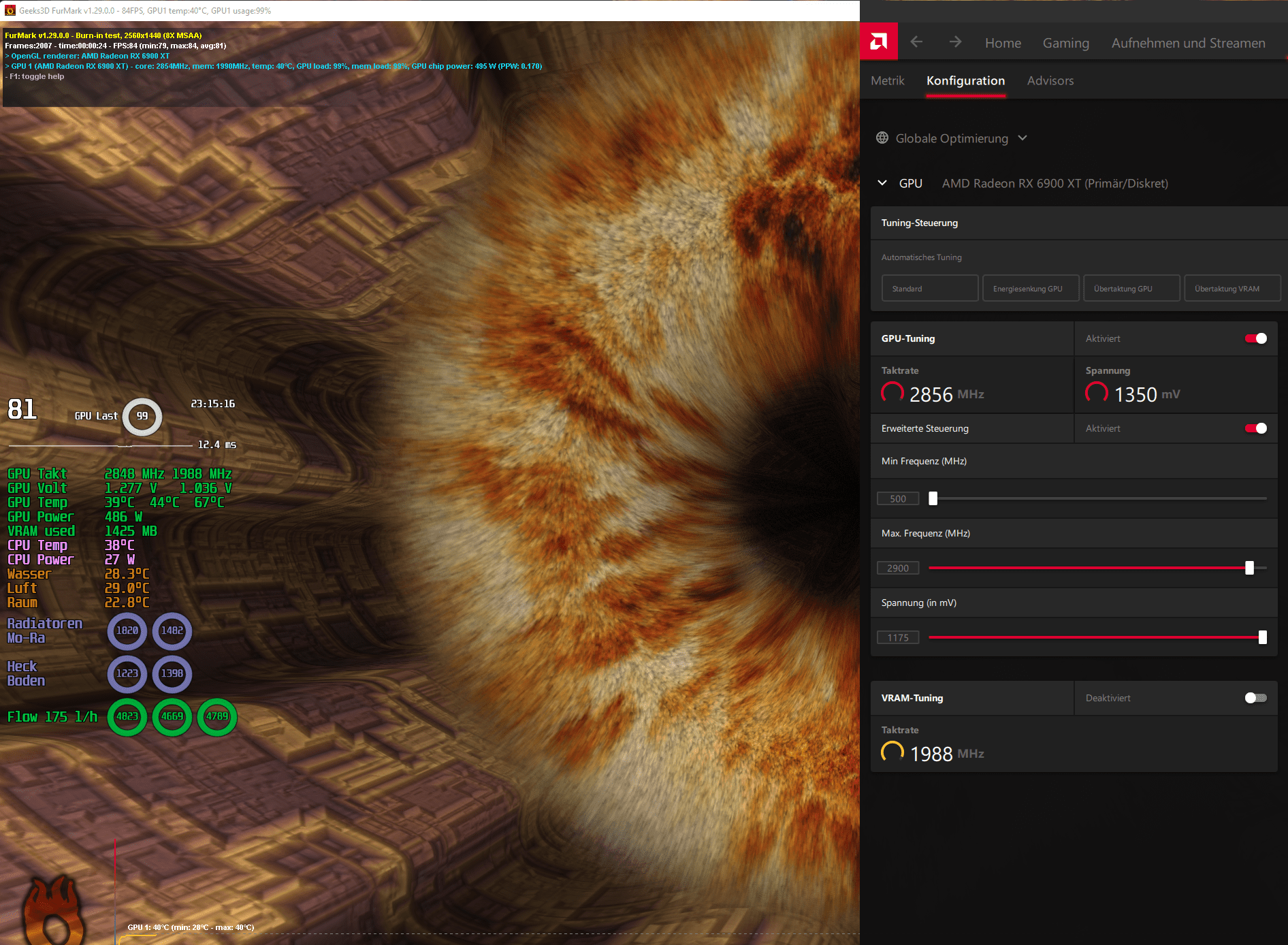Switch to the Metrik tab
This screenshot has width=1288, height=945.
(888, 80)
